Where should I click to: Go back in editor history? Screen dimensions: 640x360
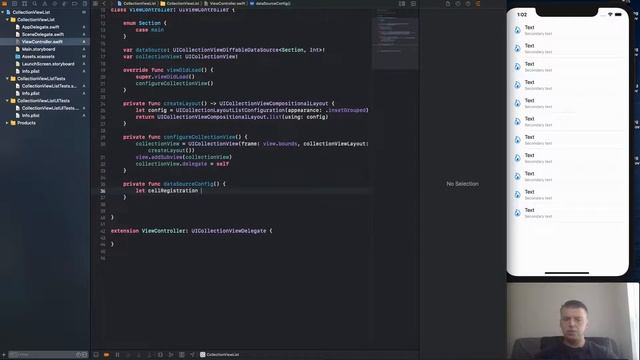pos(104,4)
